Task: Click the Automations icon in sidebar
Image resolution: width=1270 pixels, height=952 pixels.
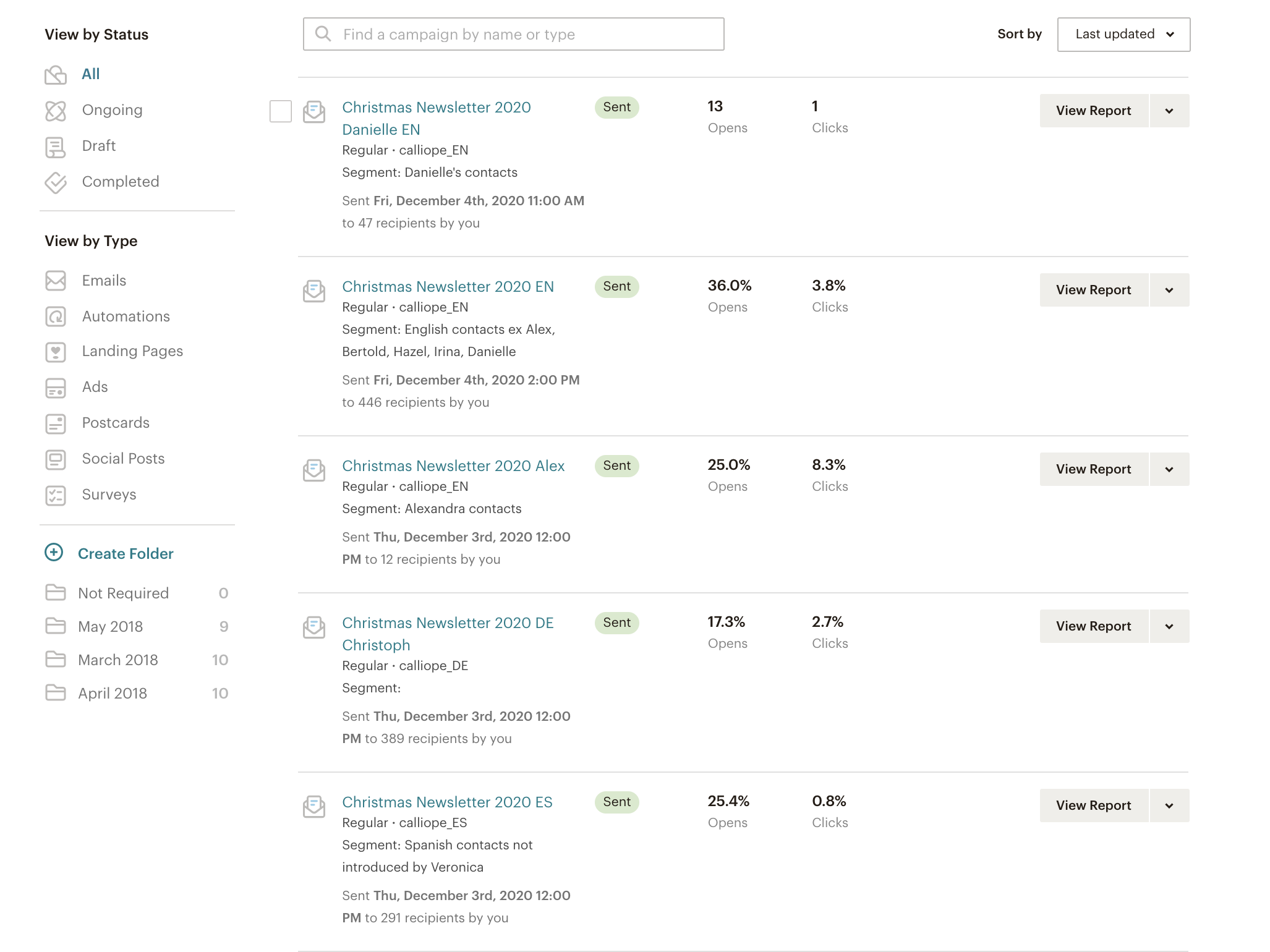Action: [56, 317]
